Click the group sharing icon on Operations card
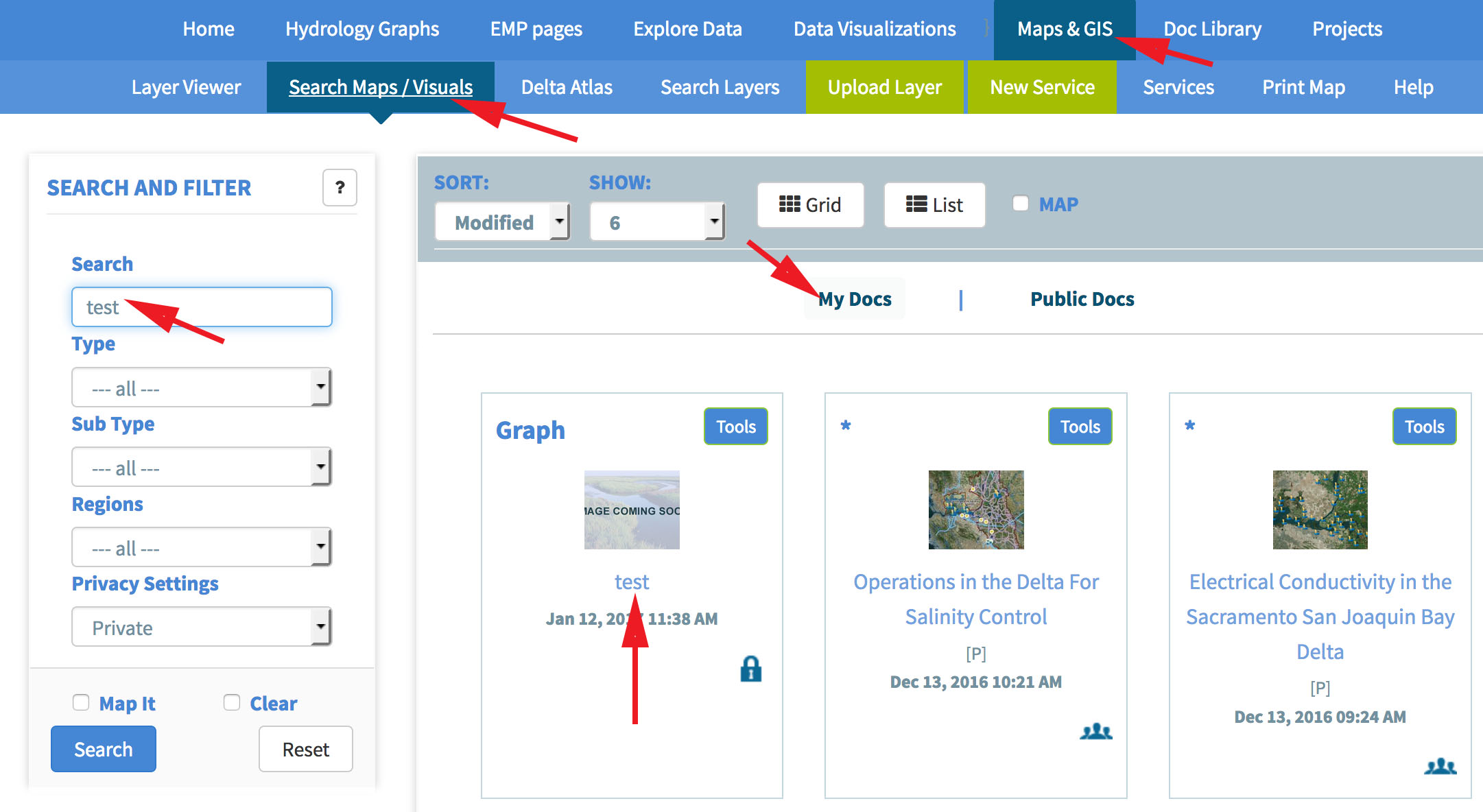 1095,731
